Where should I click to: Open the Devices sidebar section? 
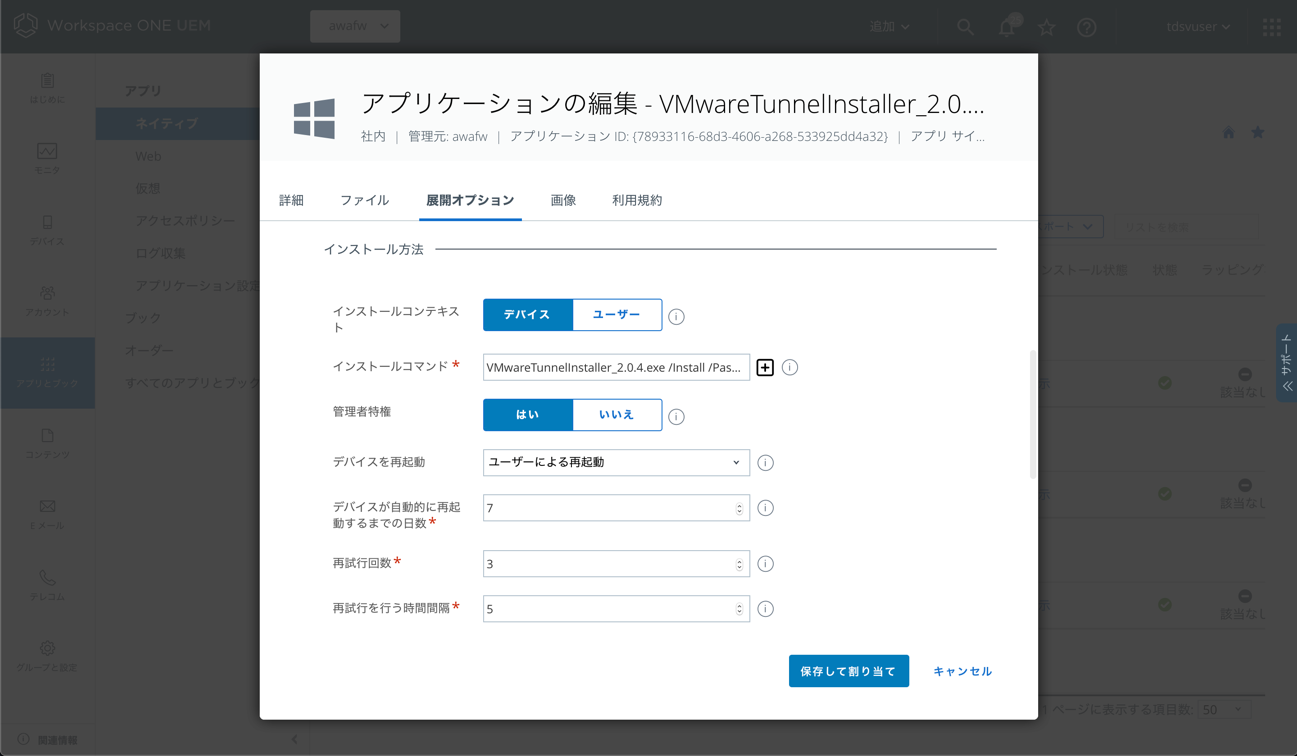click(47, 230)
